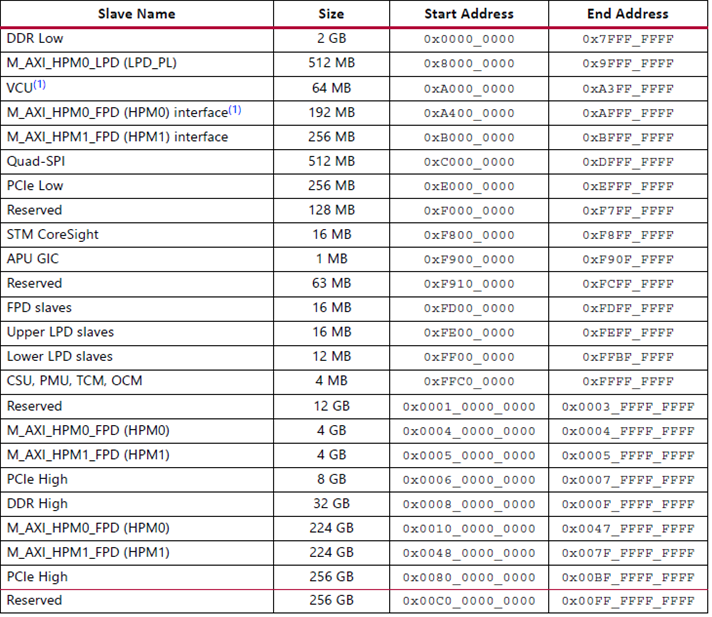This screenshot has width=712, height=617.
Task: Select start address 0x0080_0000_0000
Action: (x=469, y=578)
